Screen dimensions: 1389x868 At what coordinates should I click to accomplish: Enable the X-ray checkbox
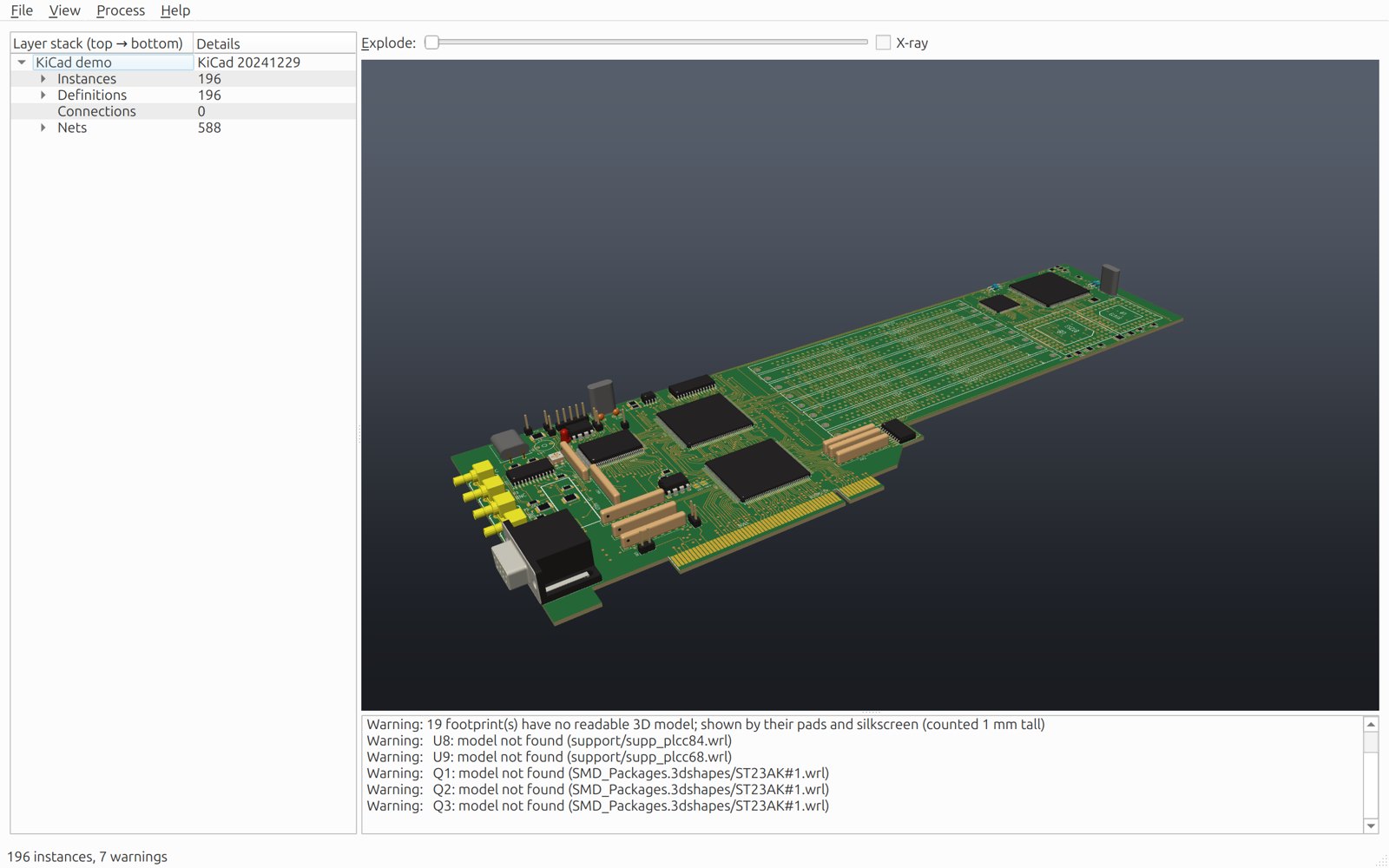(883, 43)
